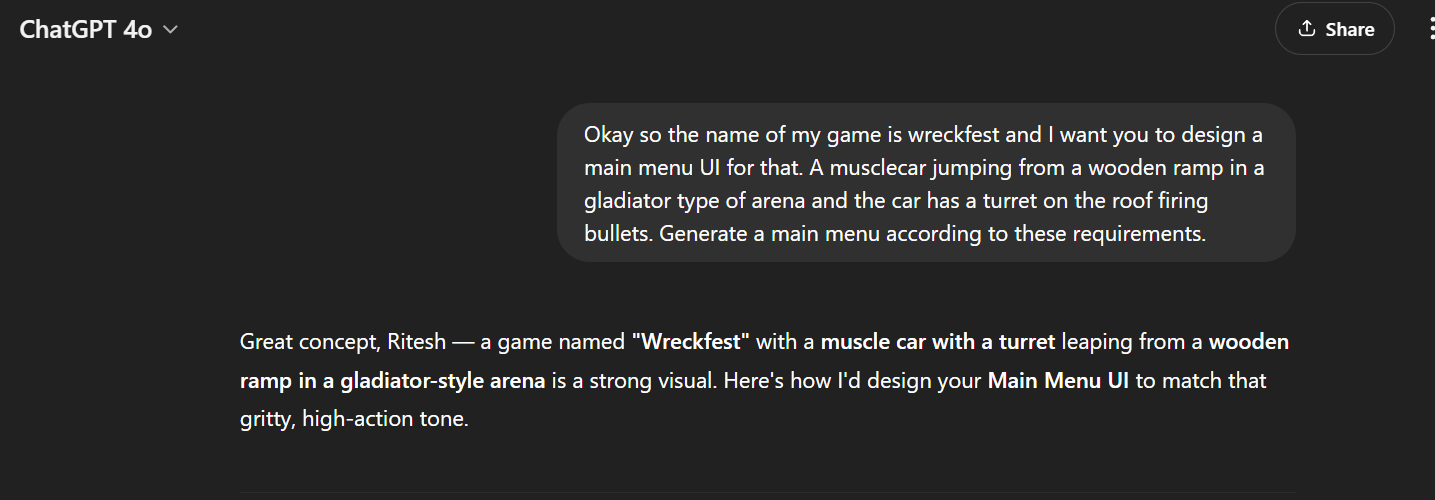Click the name "Ritesh" in the response

click(411, 342)
